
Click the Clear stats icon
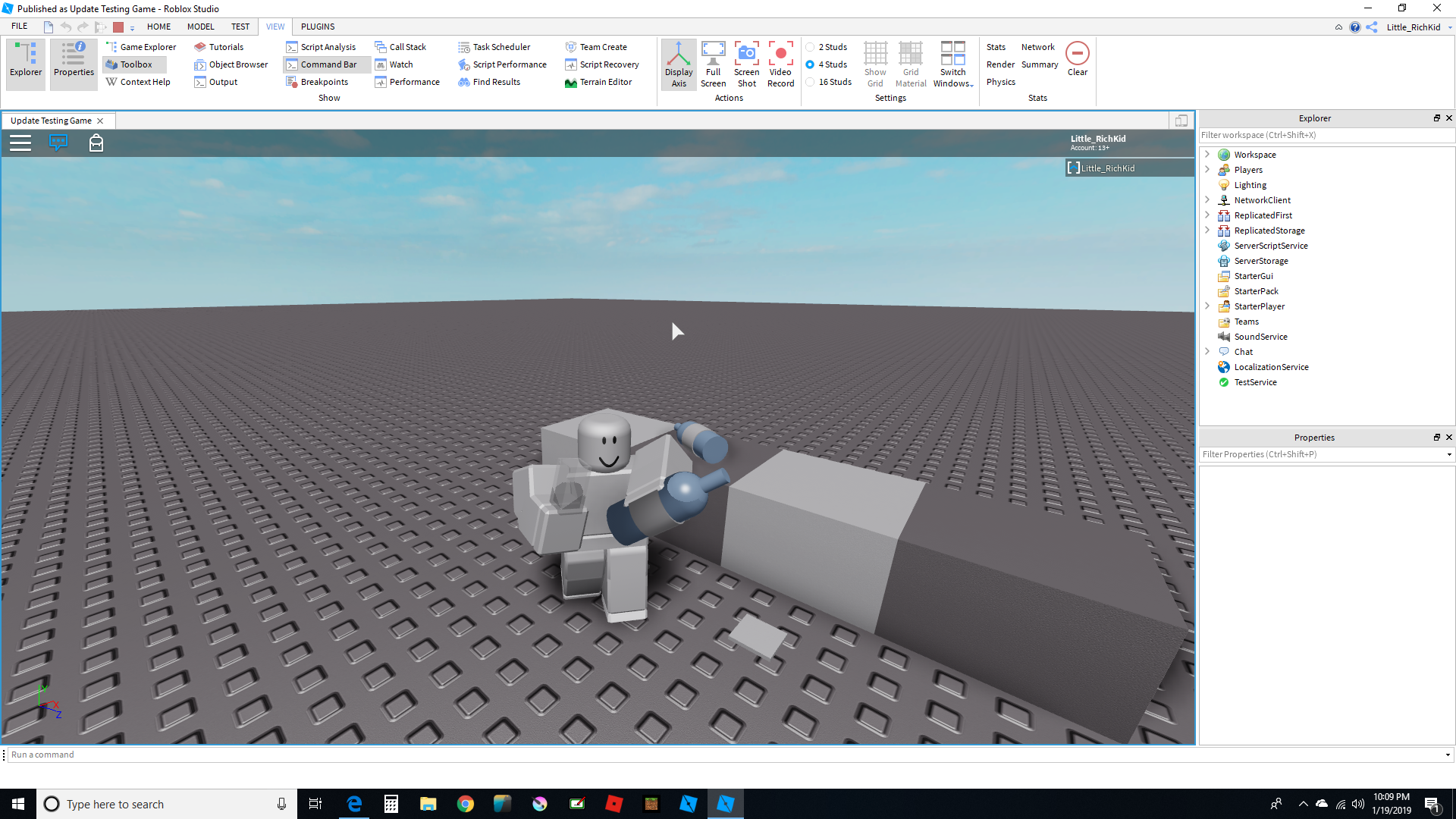[x=1077, y=55]
